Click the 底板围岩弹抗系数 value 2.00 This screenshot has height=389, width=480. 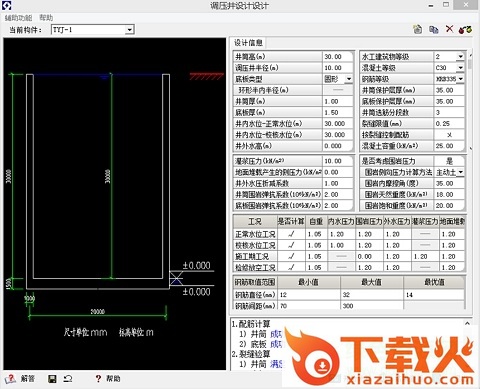337,206
